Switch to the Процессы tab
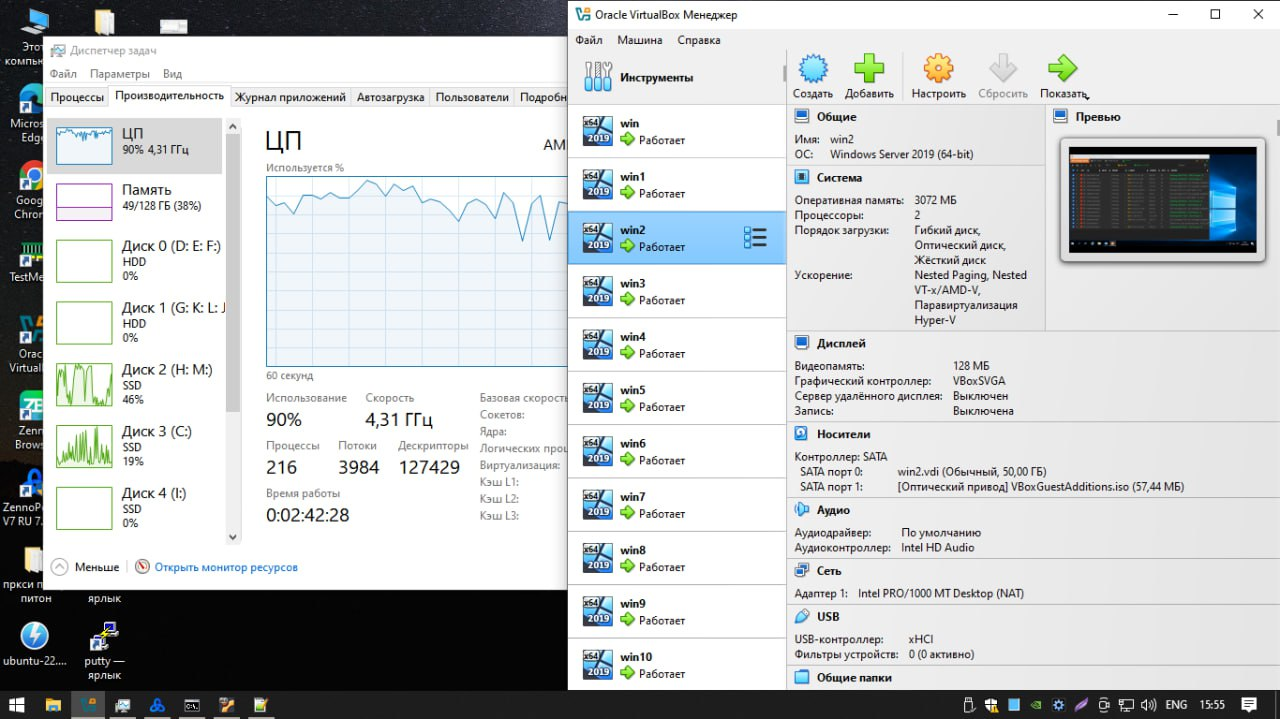 pyautogui.click(x=78, y=97)
